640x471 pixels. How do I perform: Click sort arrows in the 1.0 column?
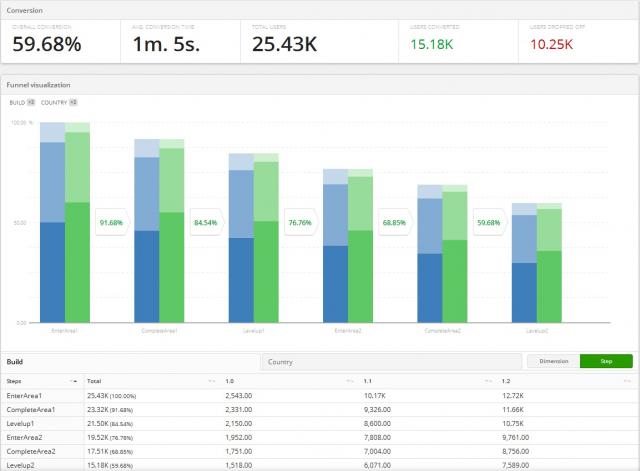[350, 381]
